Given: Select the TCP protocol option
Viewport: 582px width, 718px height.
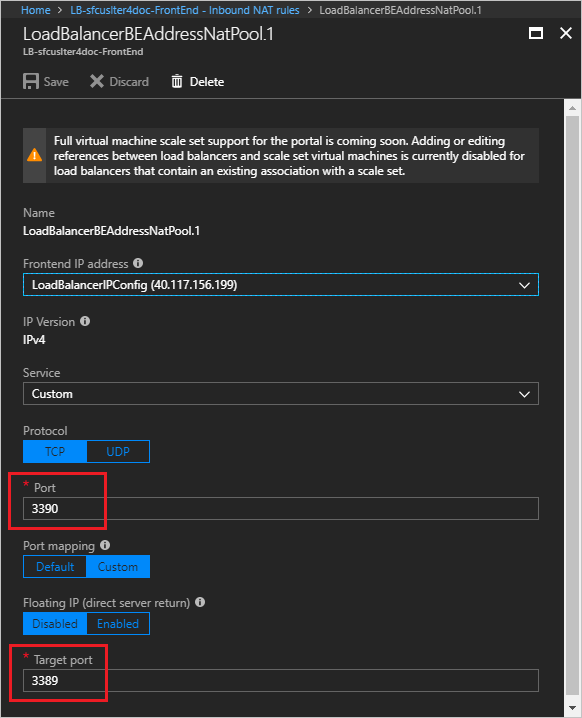Looking at the screenshot, I should tap(55, 451).
